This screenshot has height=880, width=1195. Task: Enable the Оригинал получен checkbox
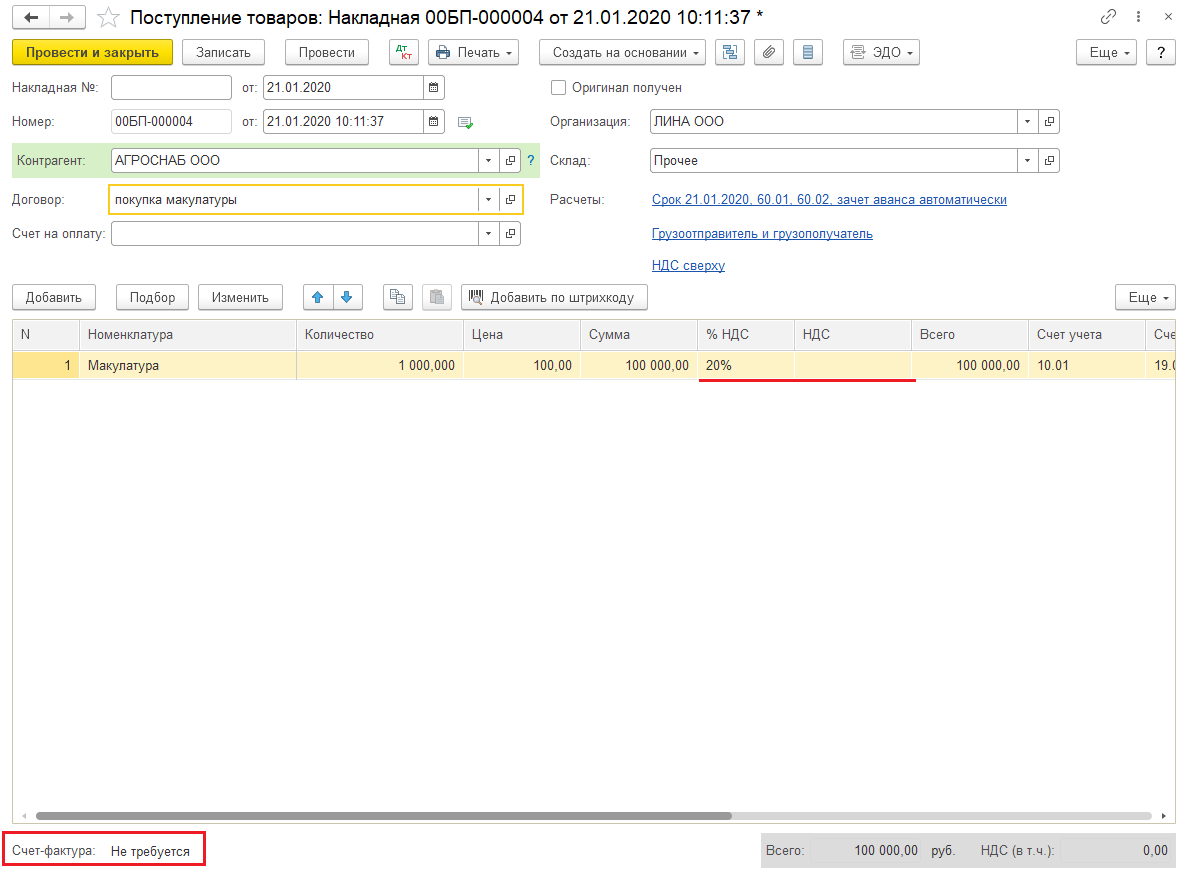coord(559,88)
